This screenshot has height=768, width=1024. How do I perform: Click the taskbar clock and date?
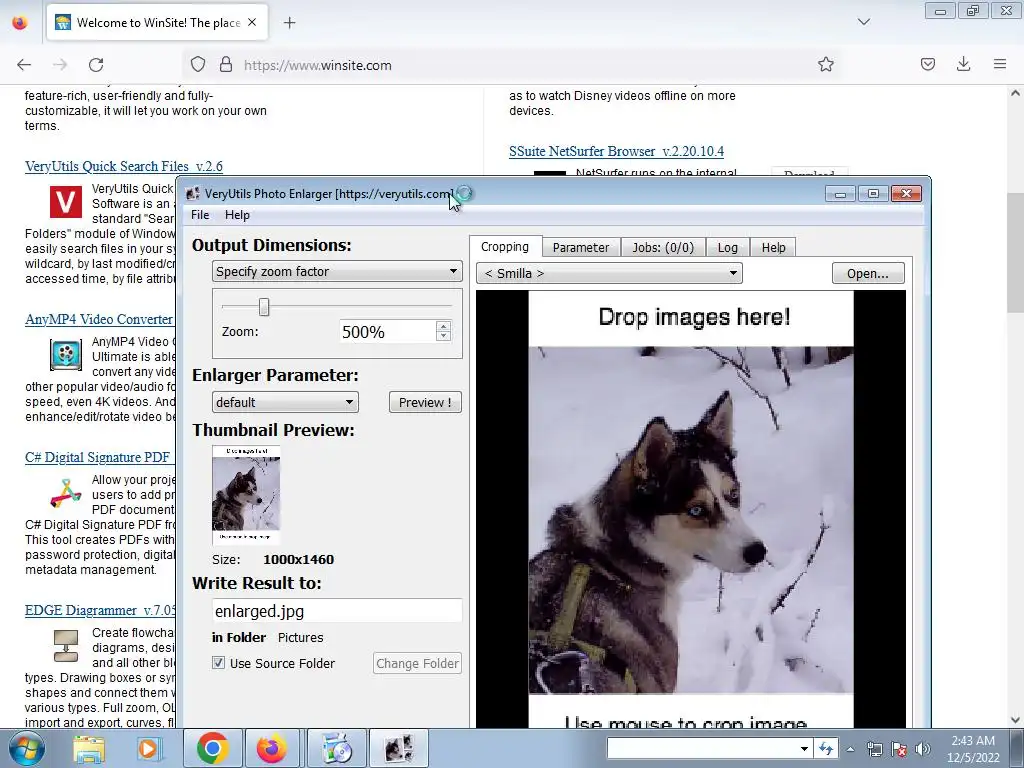pos(973,749)
